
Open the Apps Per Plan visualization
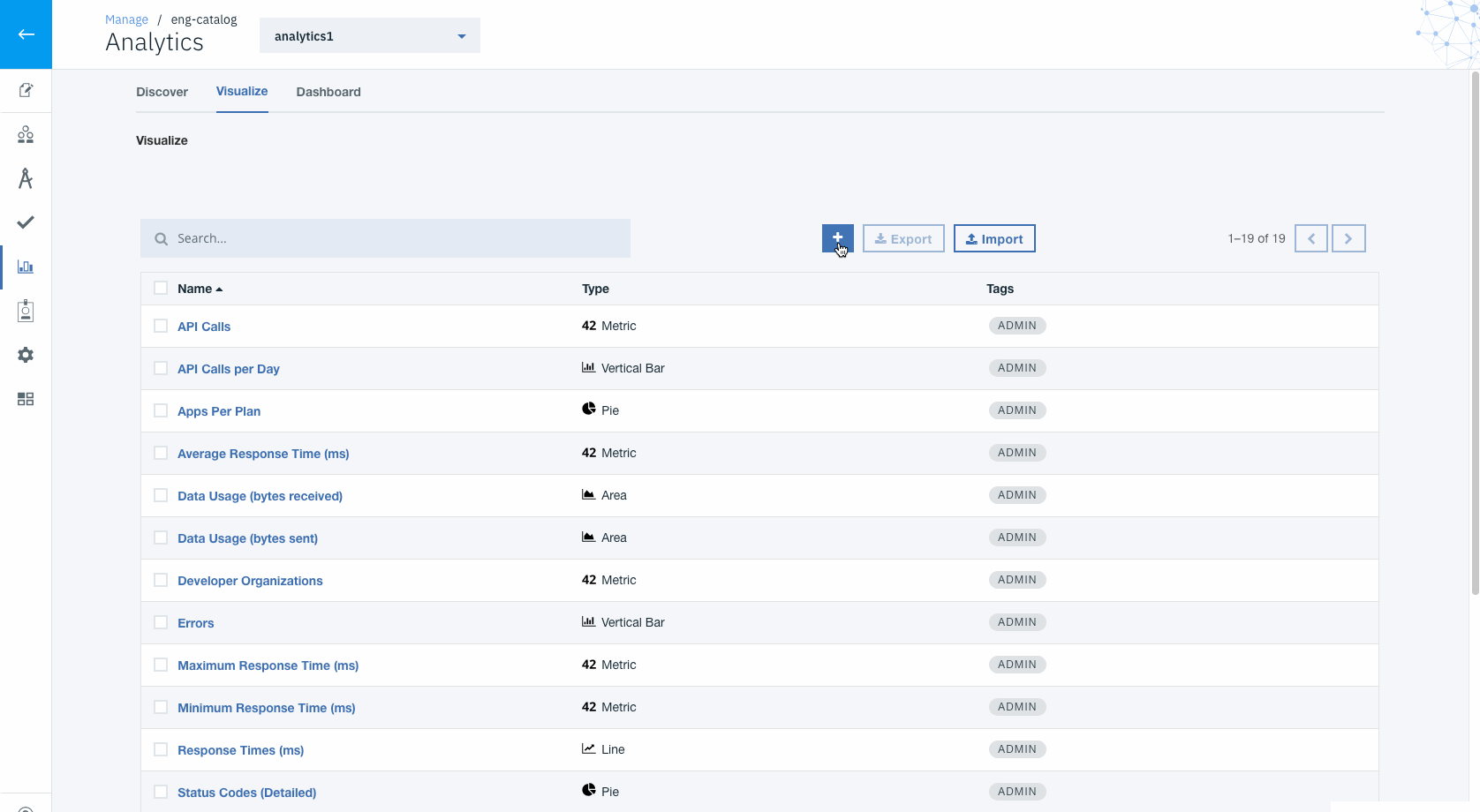tap(219, 411)
